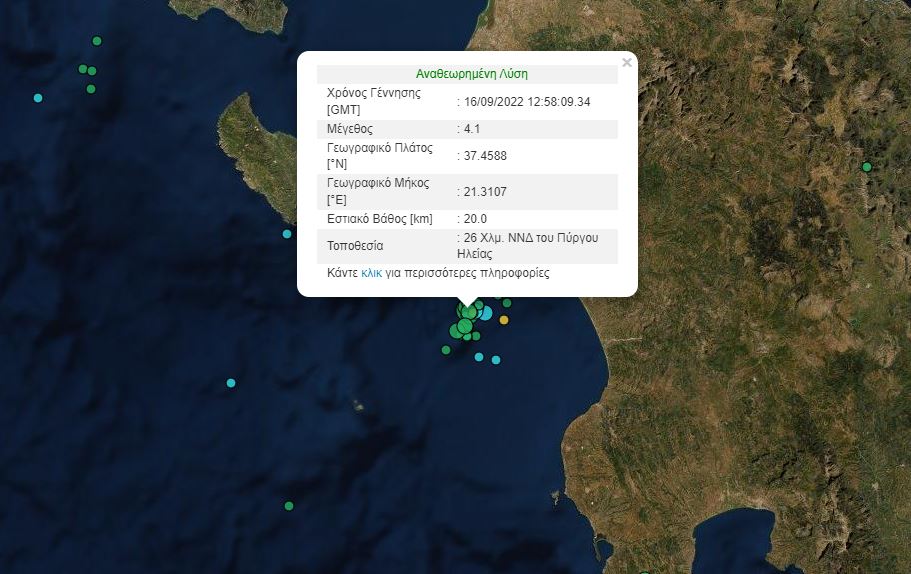Click the 'Γεωγραφικό Πλάτος [°N]' label
This screenshot has width=911, height=574.
tap(380, 156)
